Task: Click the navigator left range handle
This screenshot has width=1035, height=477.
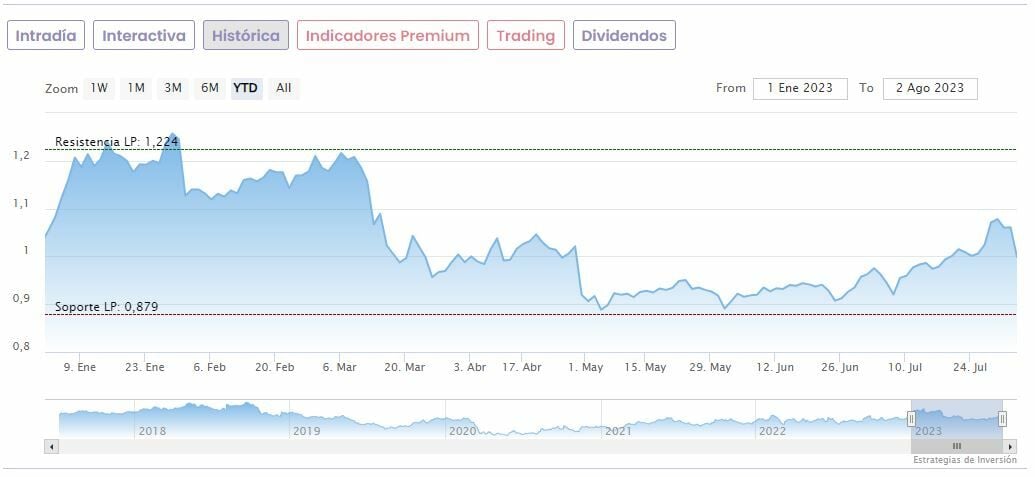Action: click(911, 419)
